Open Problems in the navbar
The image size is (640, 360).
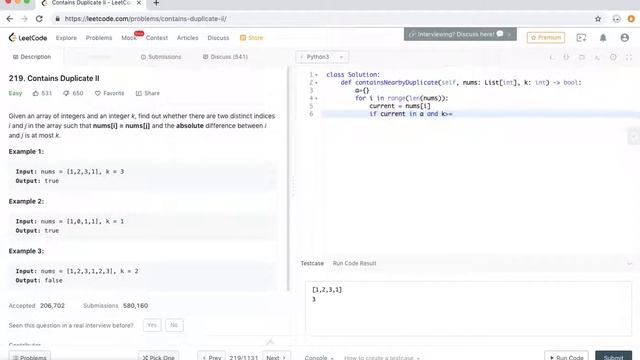point(99,38)
